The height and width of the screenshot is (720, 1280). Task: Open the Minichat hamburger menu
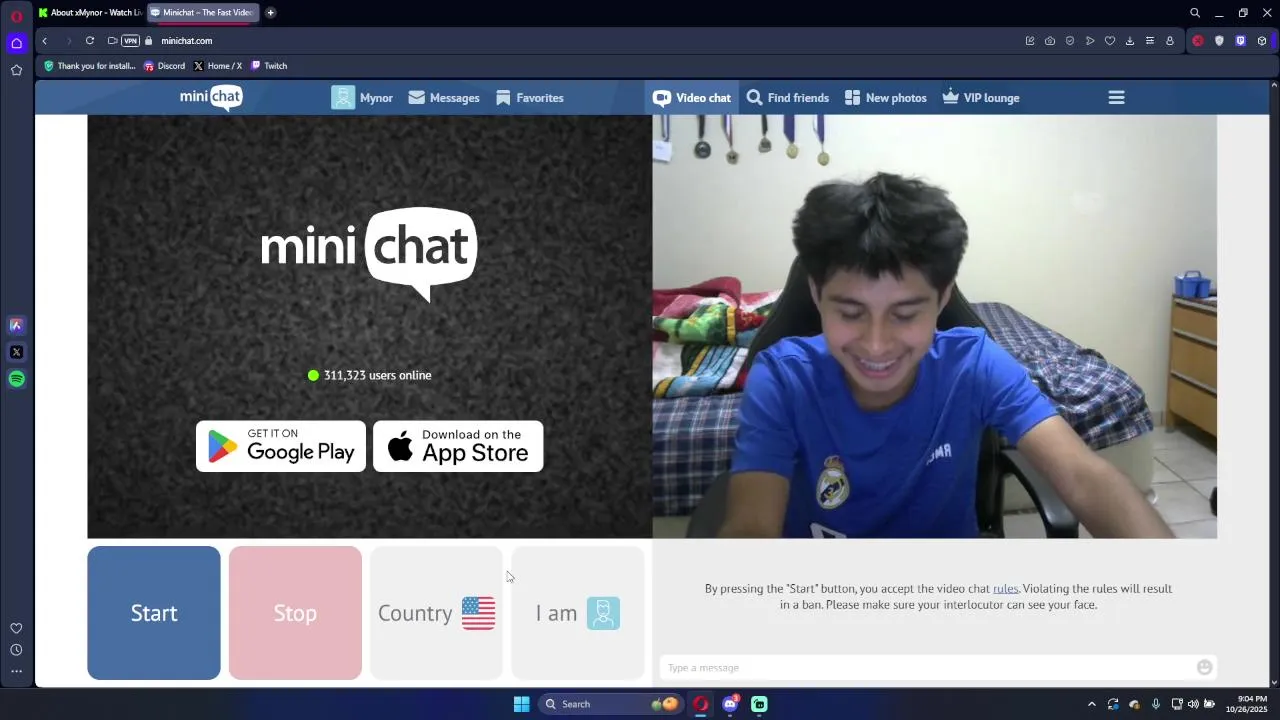pos(1117,98)
